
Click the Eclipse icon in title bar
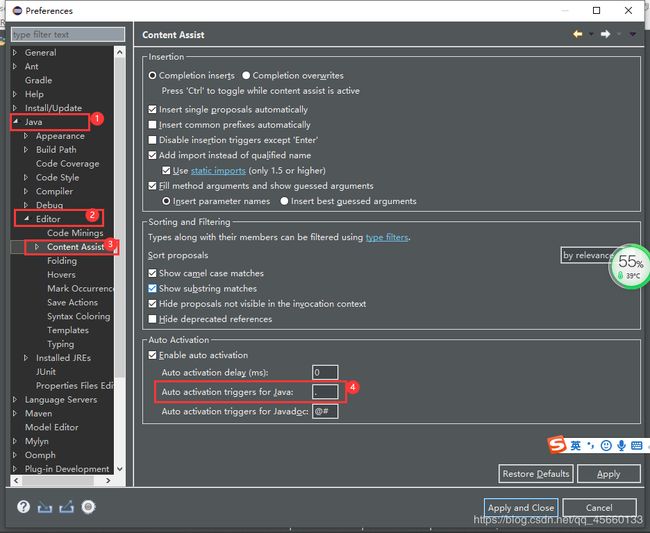pos(17,10)
